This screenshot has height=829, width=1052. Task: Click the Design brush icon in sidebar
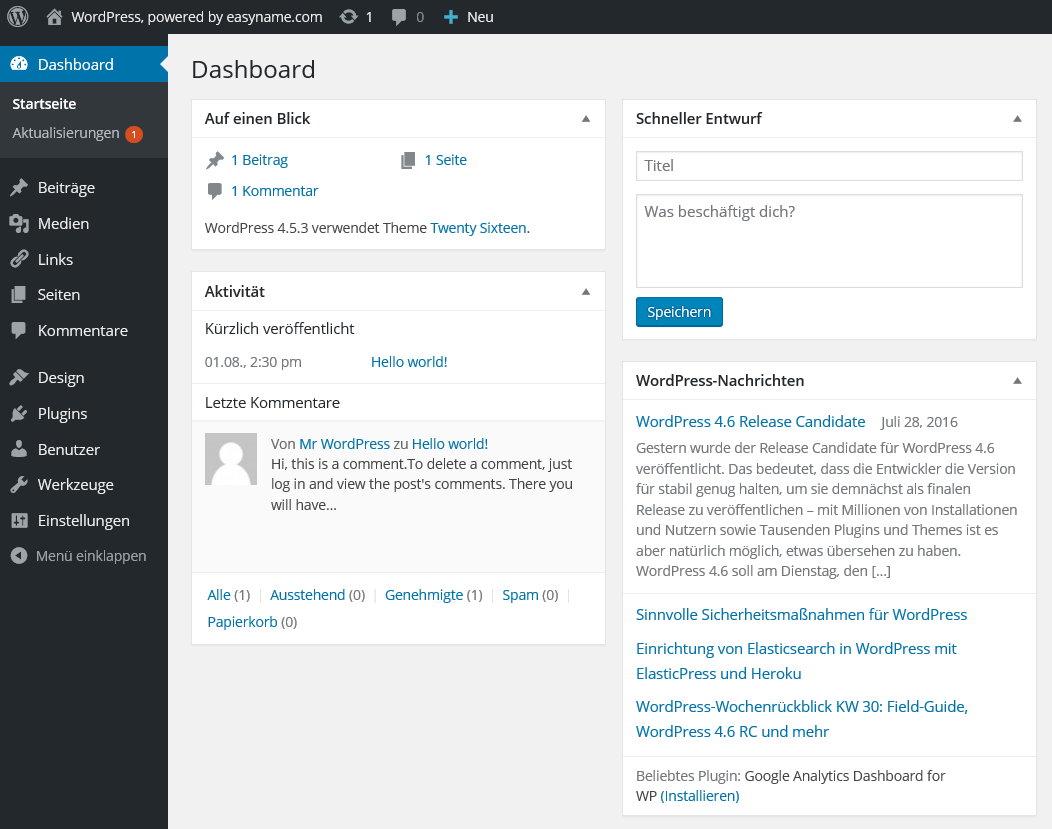(19, 377)
